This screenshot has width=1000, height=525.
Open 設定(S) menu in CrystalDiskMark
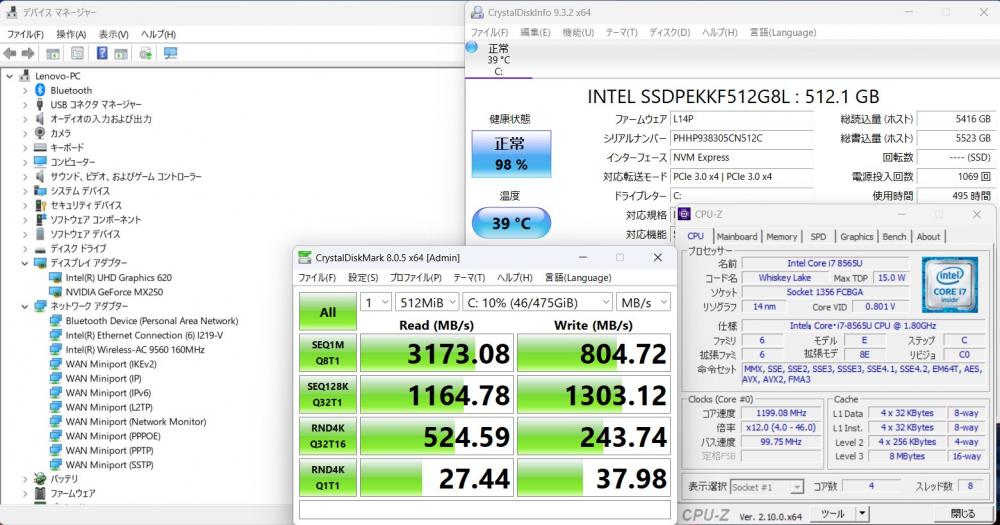363,277
